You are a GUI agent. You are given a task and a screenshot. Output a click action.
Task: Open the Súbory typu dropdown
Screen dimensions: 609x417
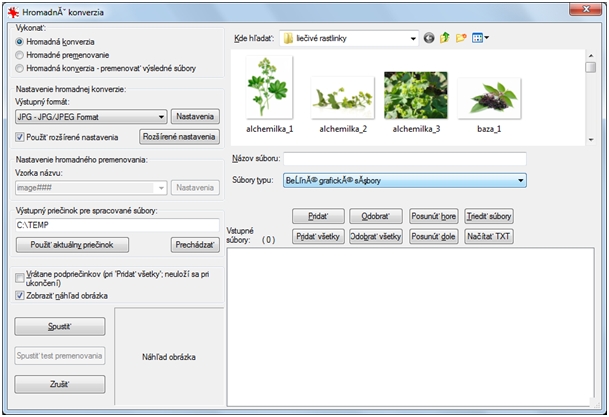405,181
